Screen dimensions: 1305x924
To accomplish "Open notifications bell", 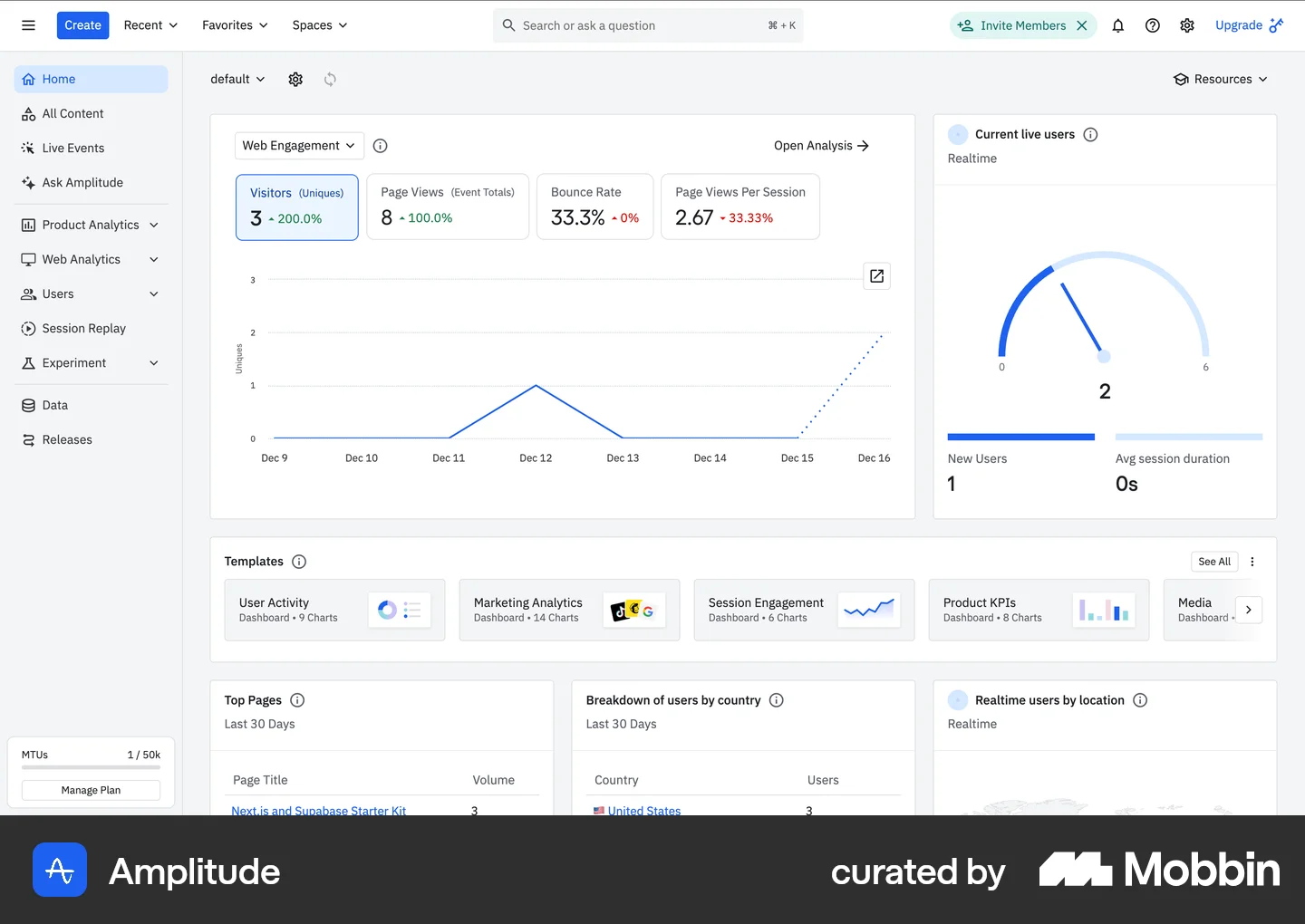I will click(1118, 25).
